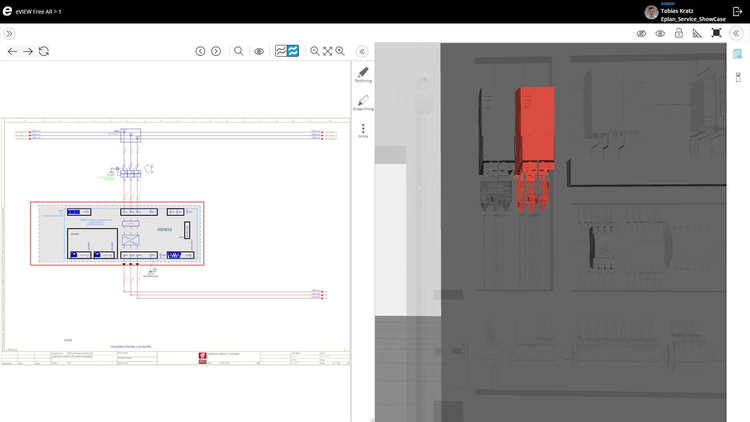This screenshot has width=750, height=422.
Task: Collapse the schematic tools side panel
Action: 362,51
